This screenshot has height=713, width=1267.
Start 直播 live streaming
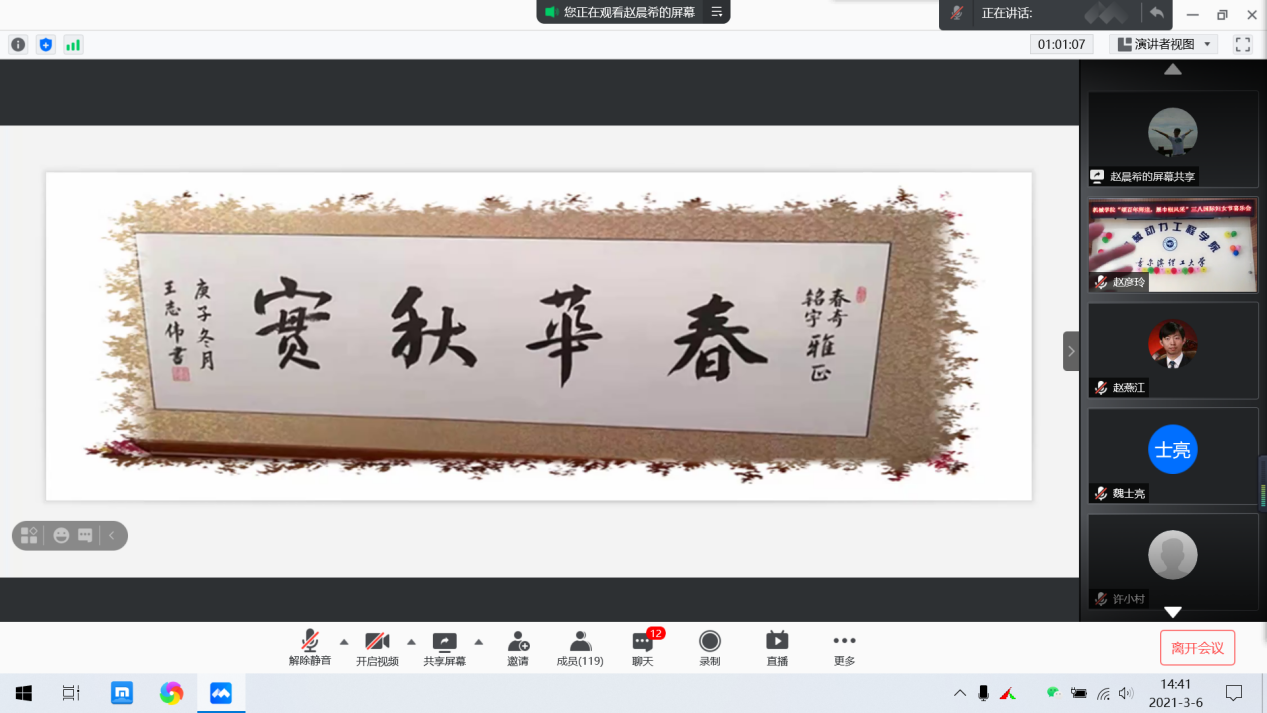777,647
